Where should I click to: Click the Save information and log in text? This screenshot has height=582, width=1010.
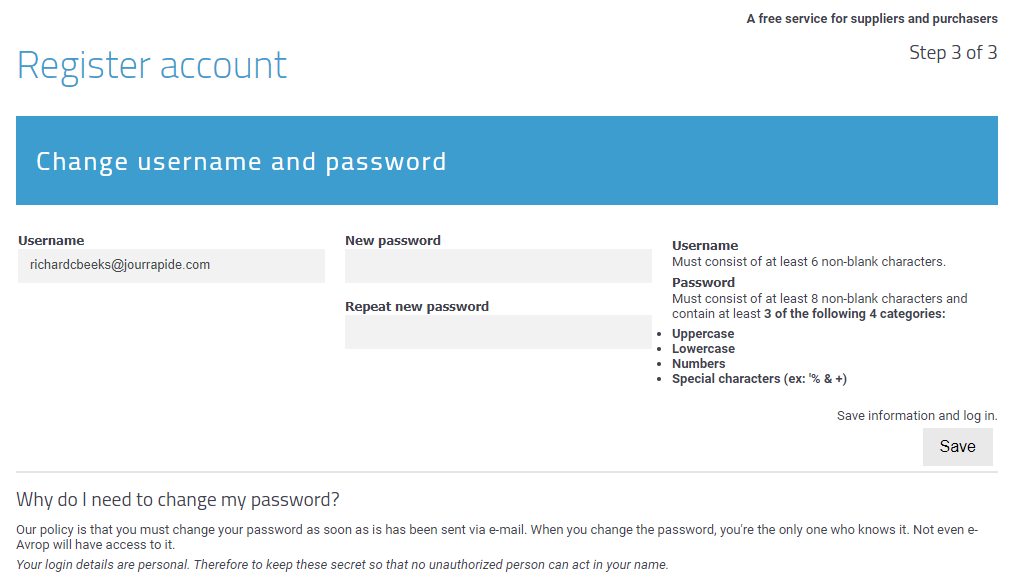(x=917, y=415)
